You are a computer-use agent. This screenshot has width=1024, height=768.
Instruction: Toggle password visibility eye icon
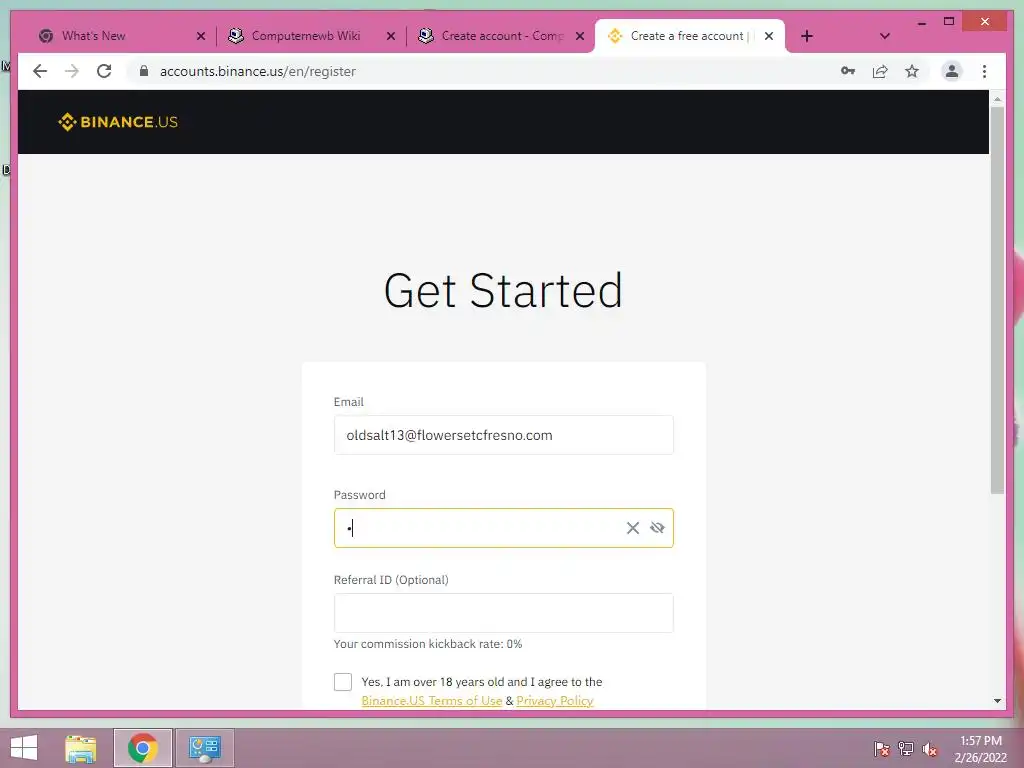point(657,528)
